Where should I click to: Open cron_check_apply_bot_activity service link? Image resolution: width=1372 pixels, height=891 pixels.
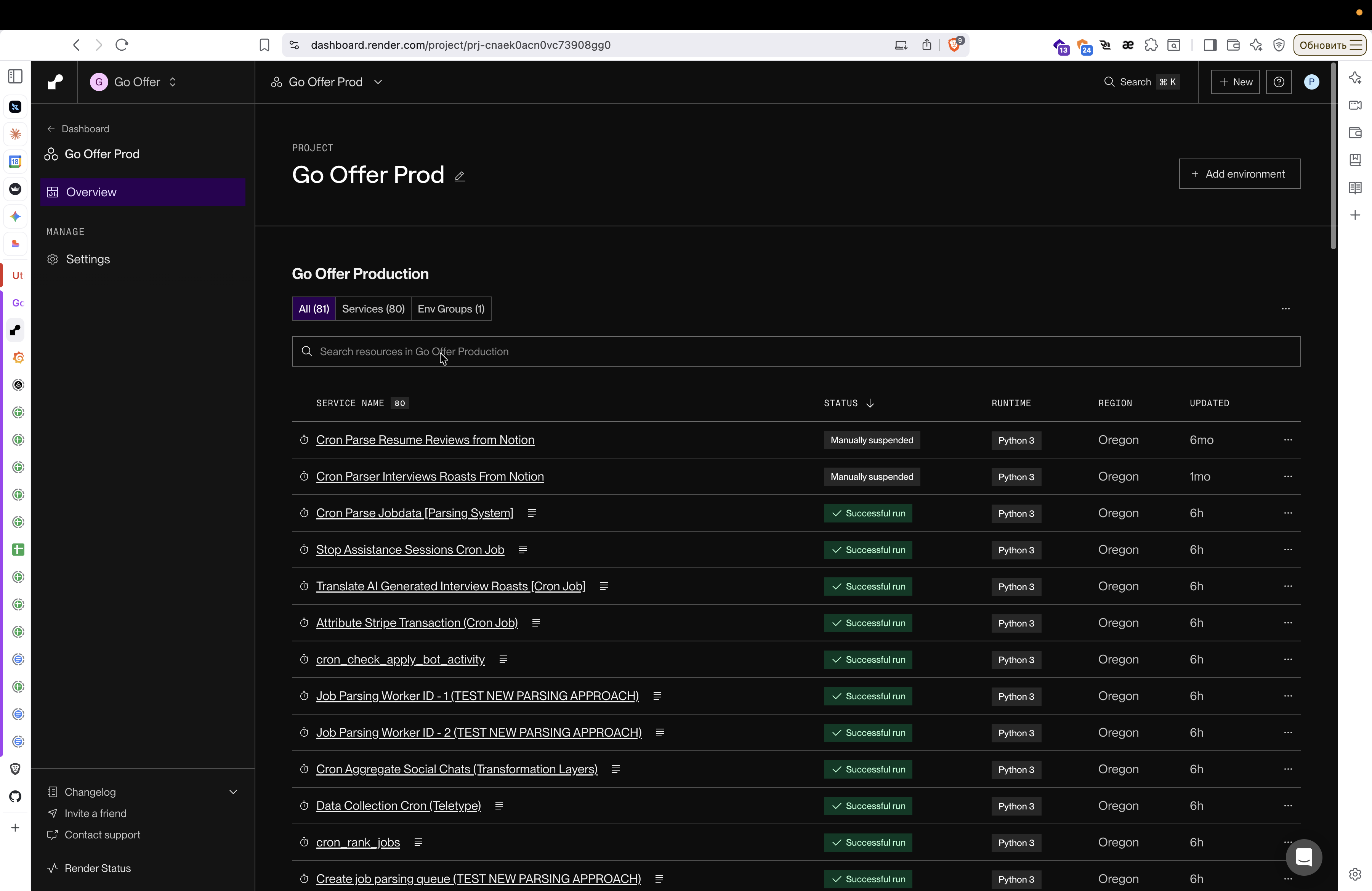pos(401,659)
